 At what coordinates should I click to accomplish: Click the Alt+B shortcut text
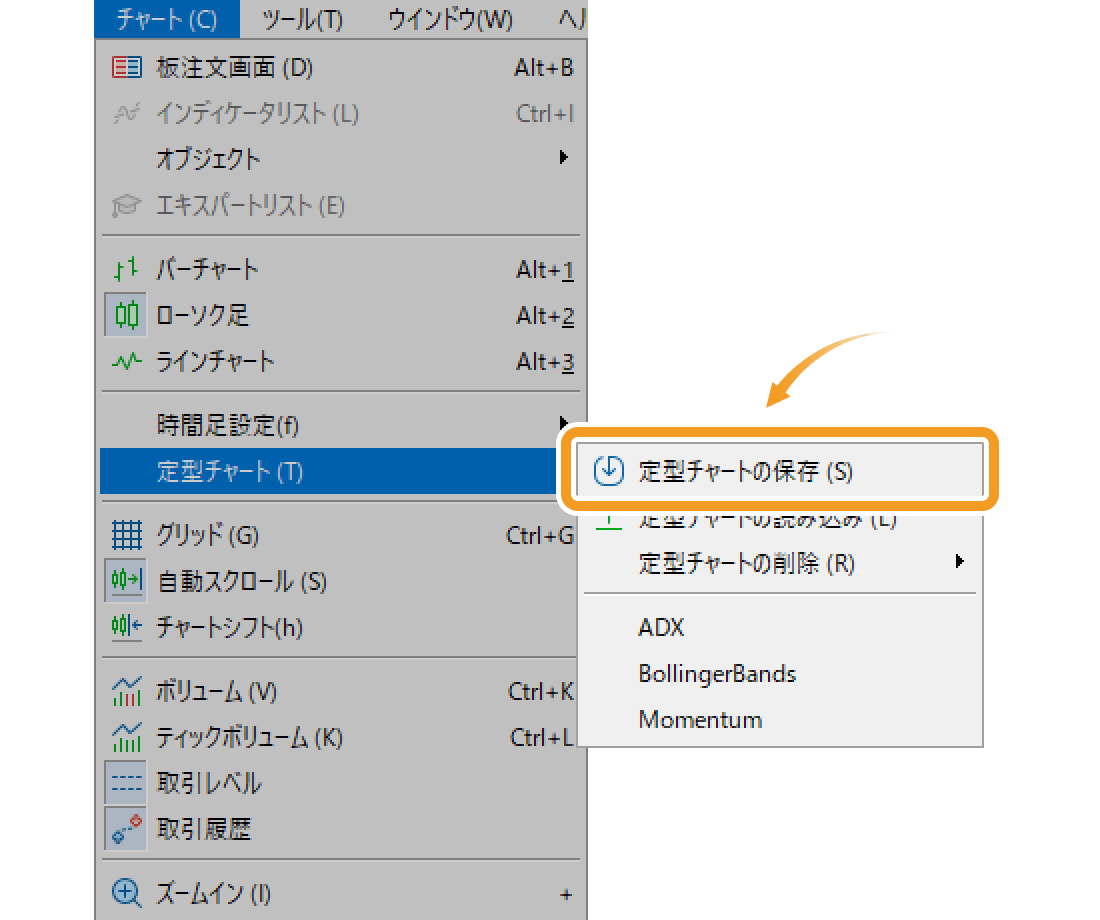pos(544,67)
